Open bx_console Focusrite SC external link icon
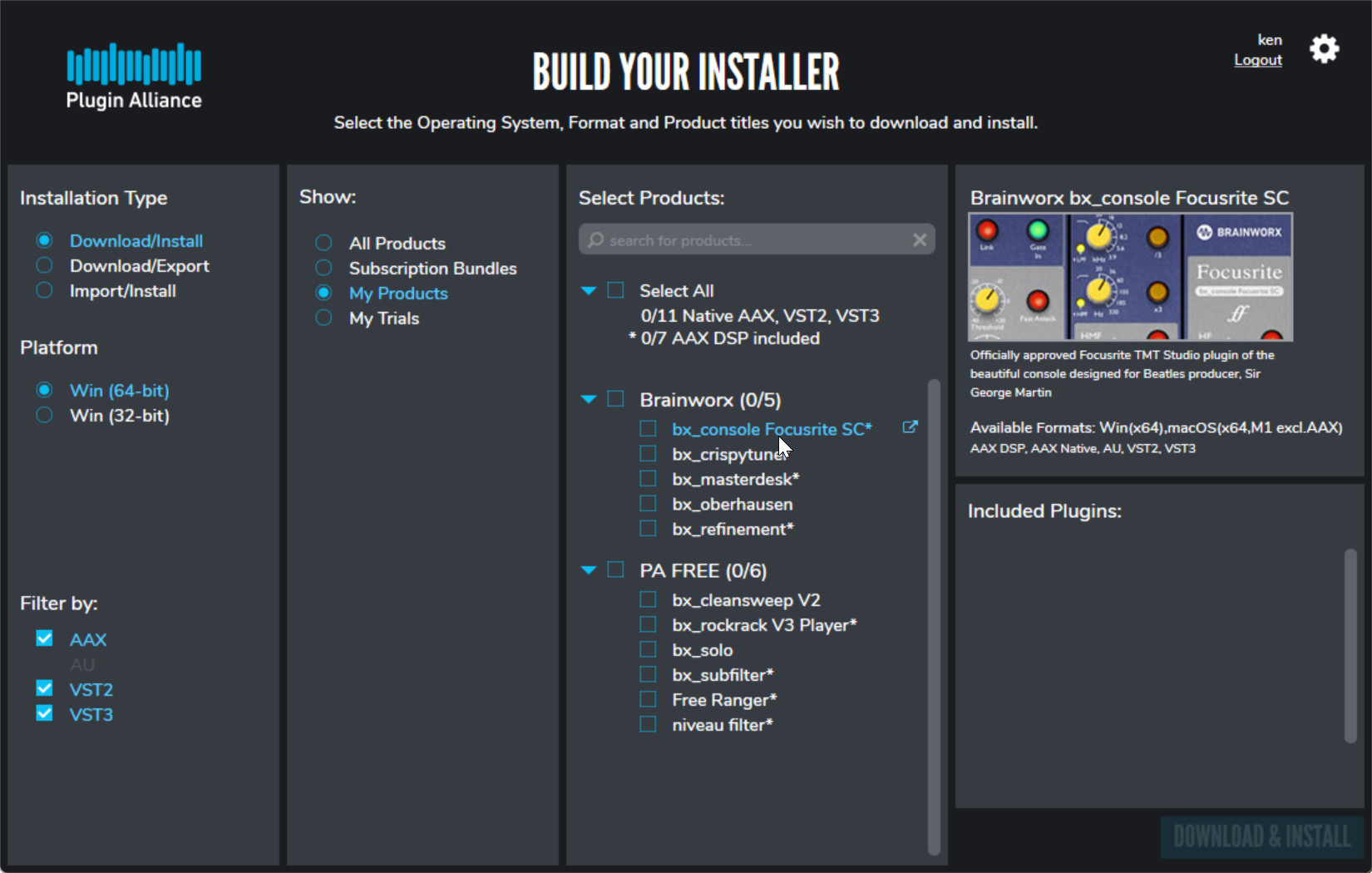1372x873 pixels. [911, 427]
